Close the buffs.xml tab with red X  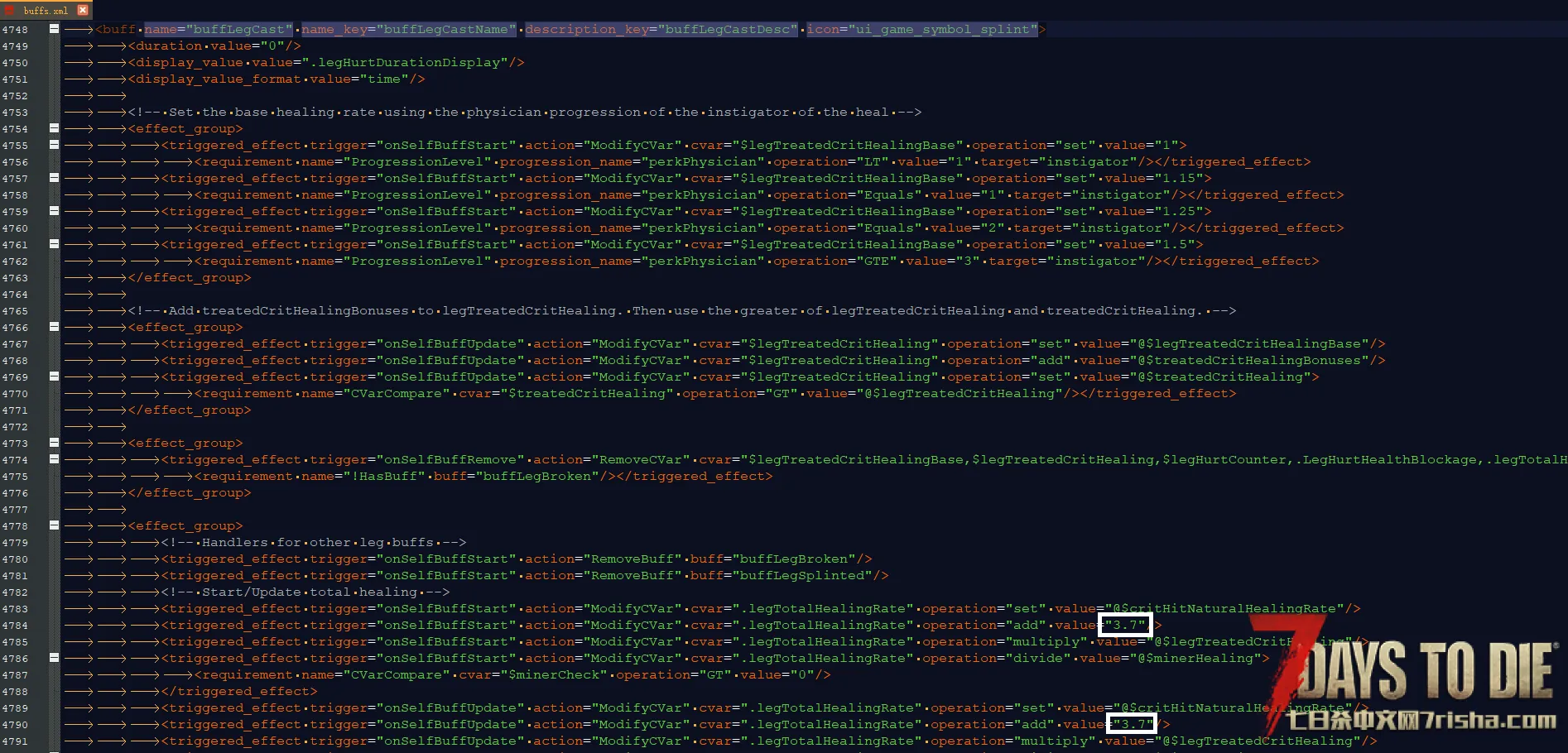click(x=83, y=10)
